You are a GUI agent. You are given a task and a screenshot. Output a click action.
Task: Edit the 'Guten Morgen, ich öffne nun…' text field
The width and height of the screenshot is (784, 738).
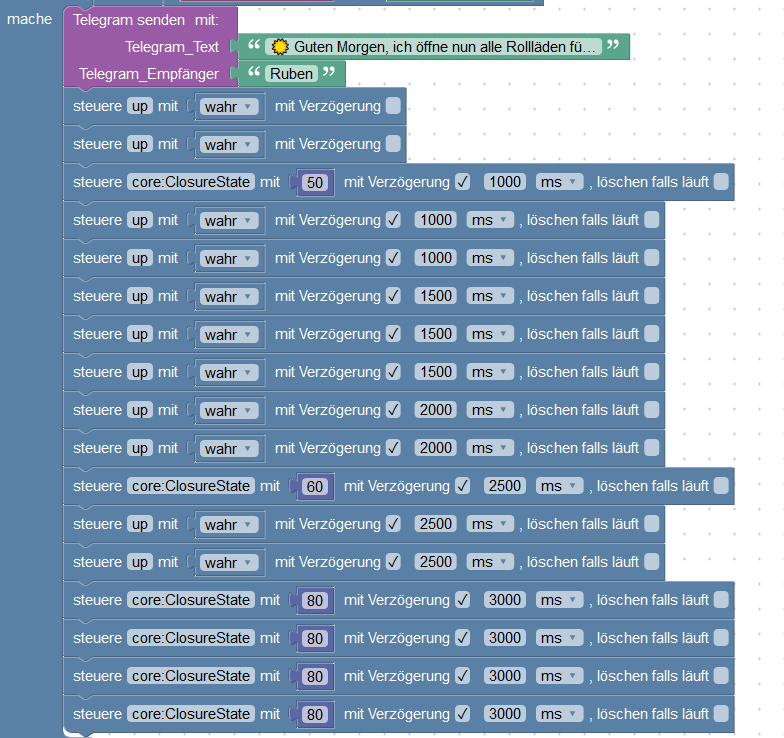433,47
